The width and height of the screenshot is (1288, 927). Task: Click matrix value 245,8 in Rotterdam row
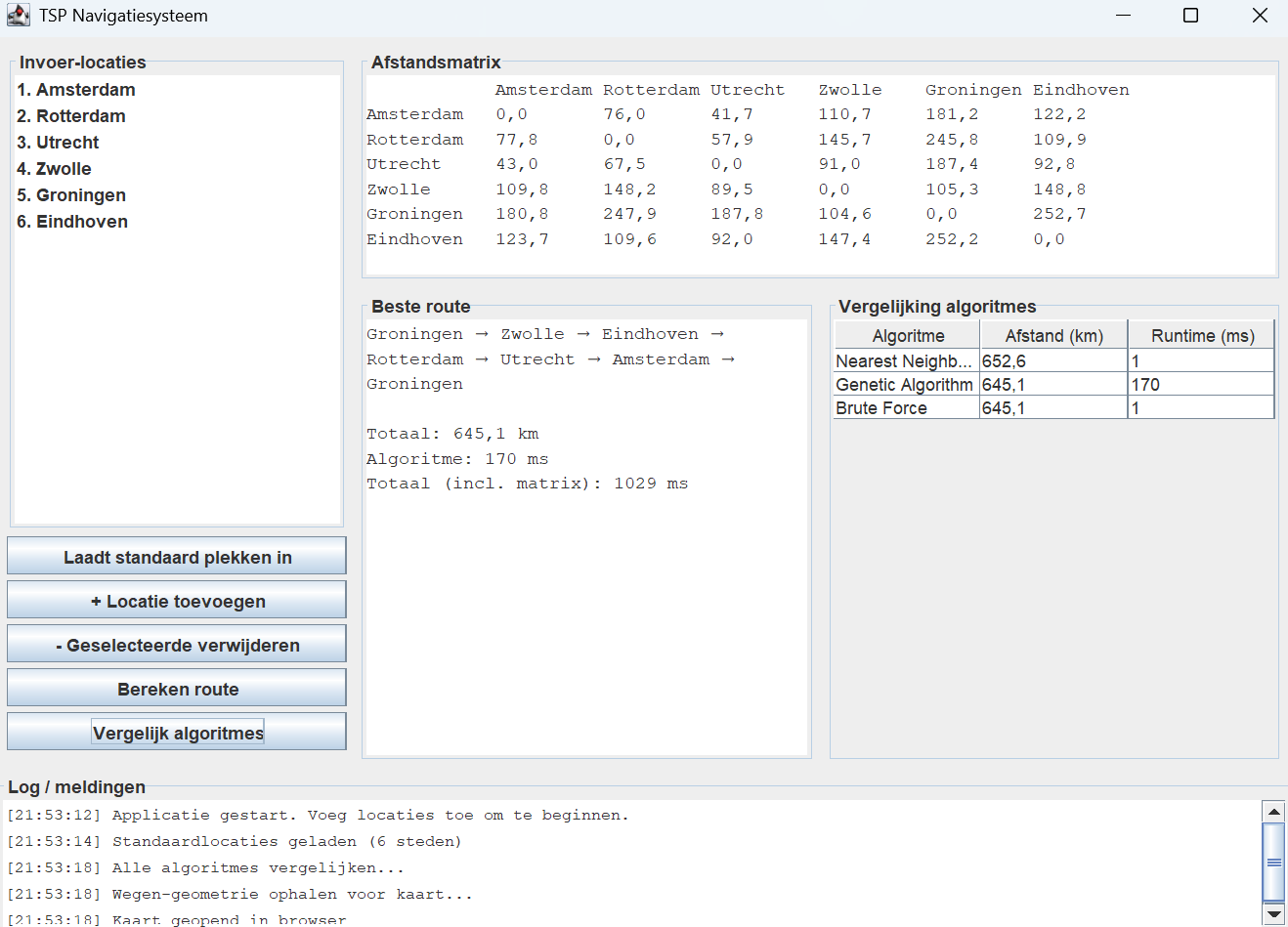click(x=952, y=140)
